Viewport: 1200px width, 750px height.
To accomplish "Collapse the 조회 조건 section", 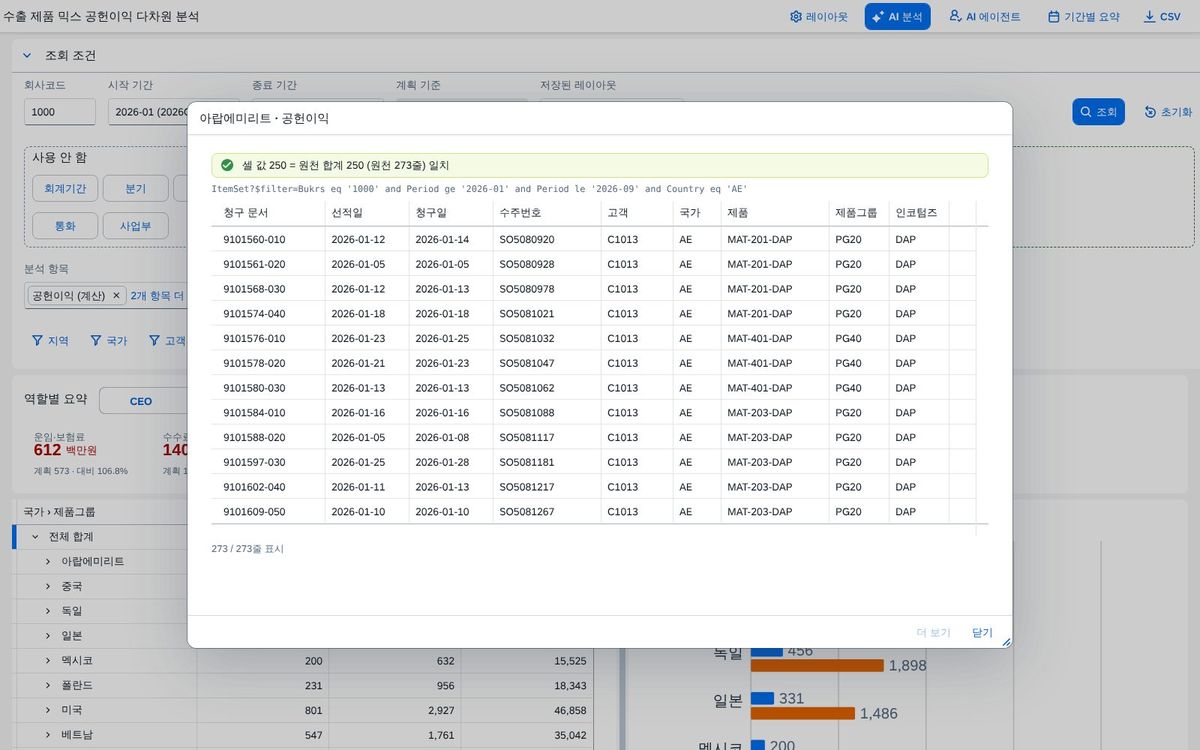I will [x=27, y=56].
